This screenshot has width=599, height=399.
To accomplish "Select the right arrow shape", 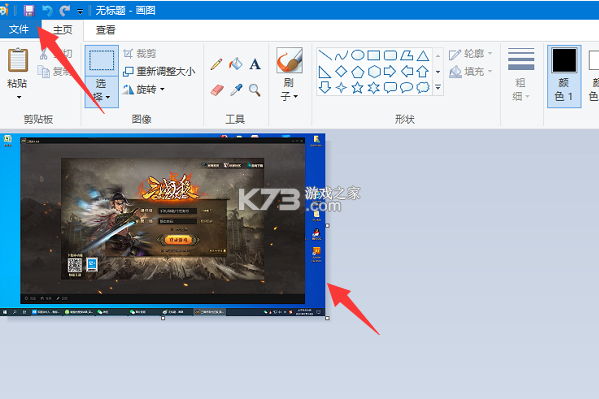I will (390, 71).
